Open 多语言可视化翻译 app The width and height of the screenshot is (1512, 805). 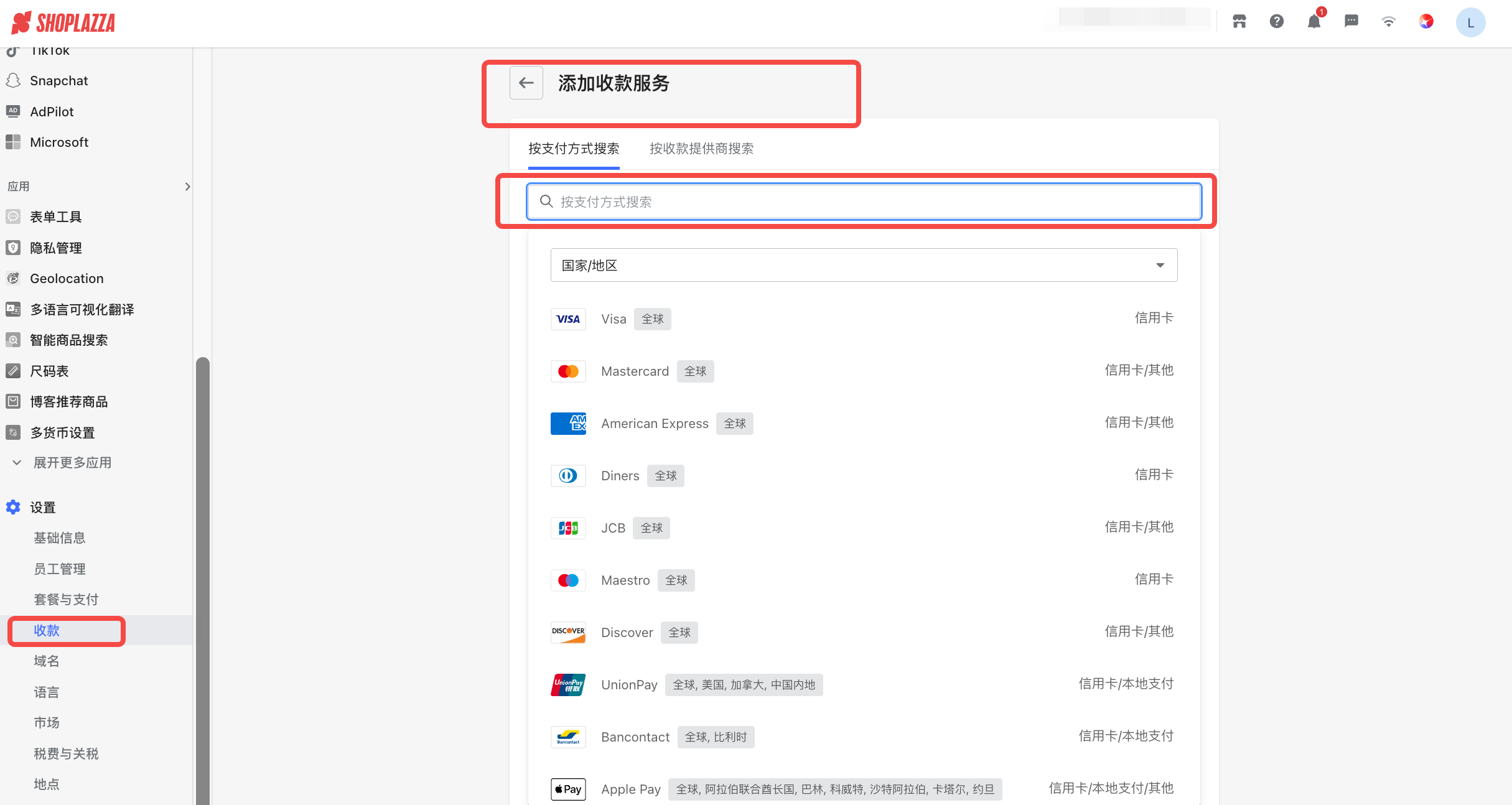tap(82, 310)
